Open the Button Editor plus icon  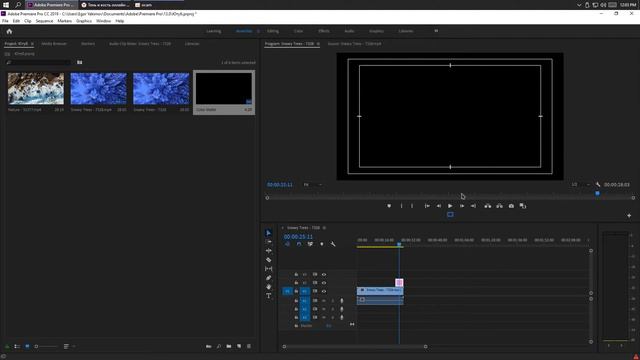tap(629, 216)
